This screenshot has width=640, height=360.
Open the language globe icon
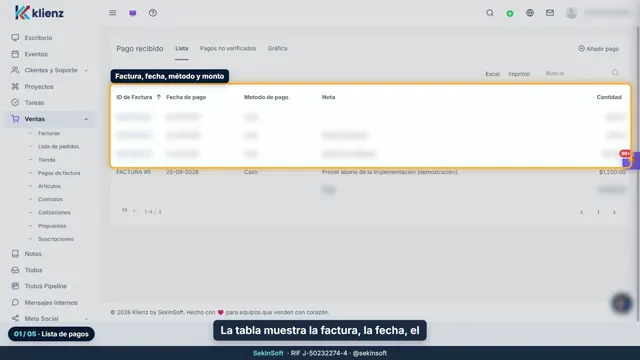pos(530,13)
